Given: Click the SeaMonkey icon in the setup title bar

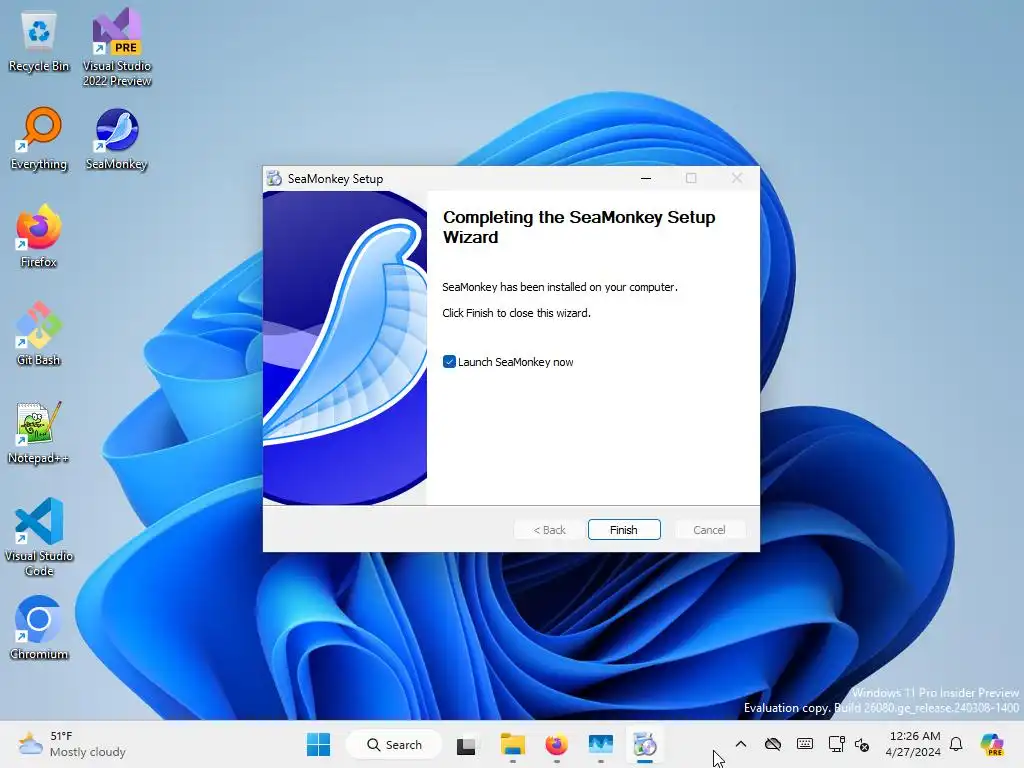Looking at the screenshot, I should 274,178.
